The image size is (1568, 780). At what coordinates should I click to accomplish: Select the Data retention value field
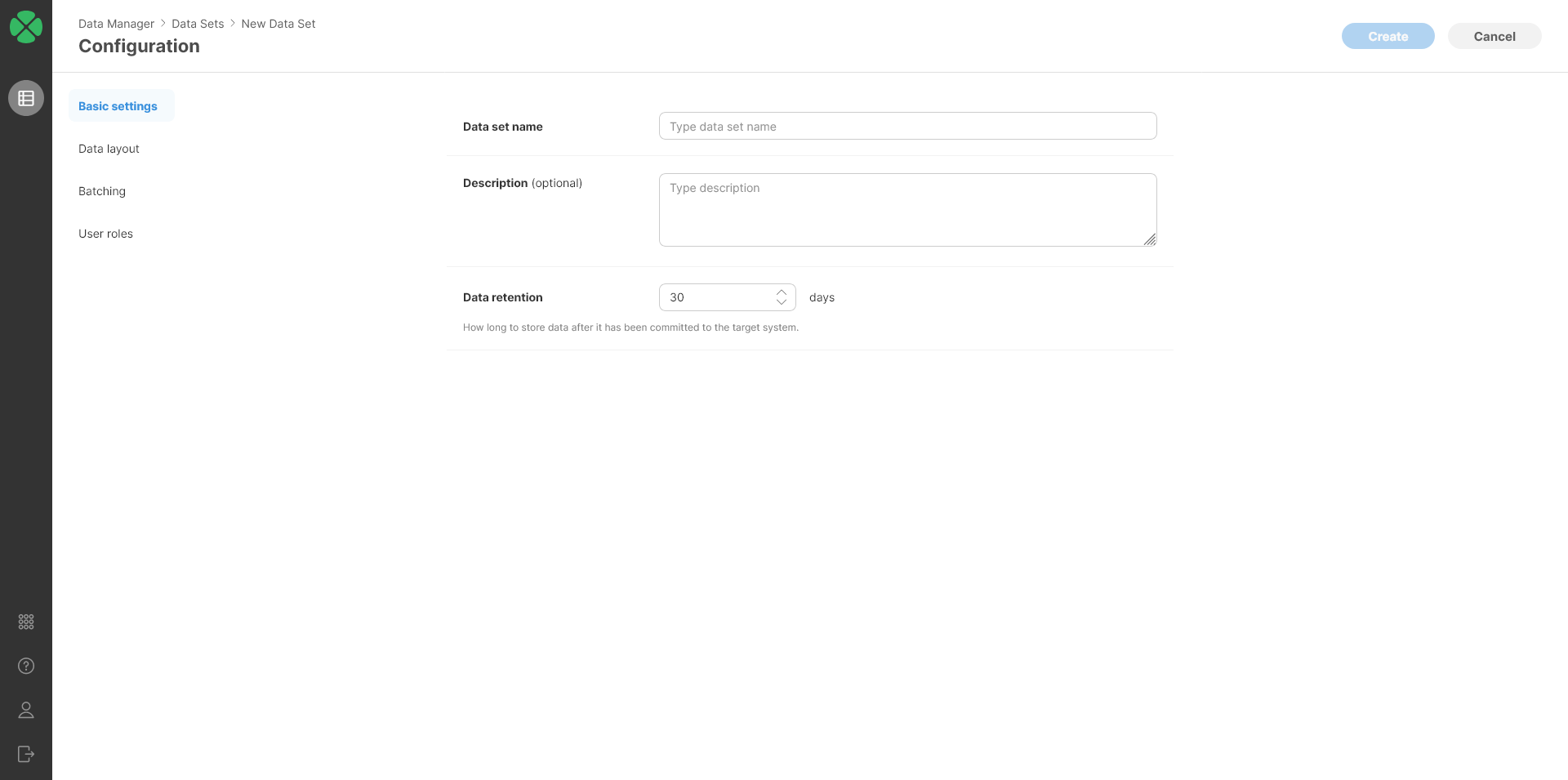[x=719, y=296]
